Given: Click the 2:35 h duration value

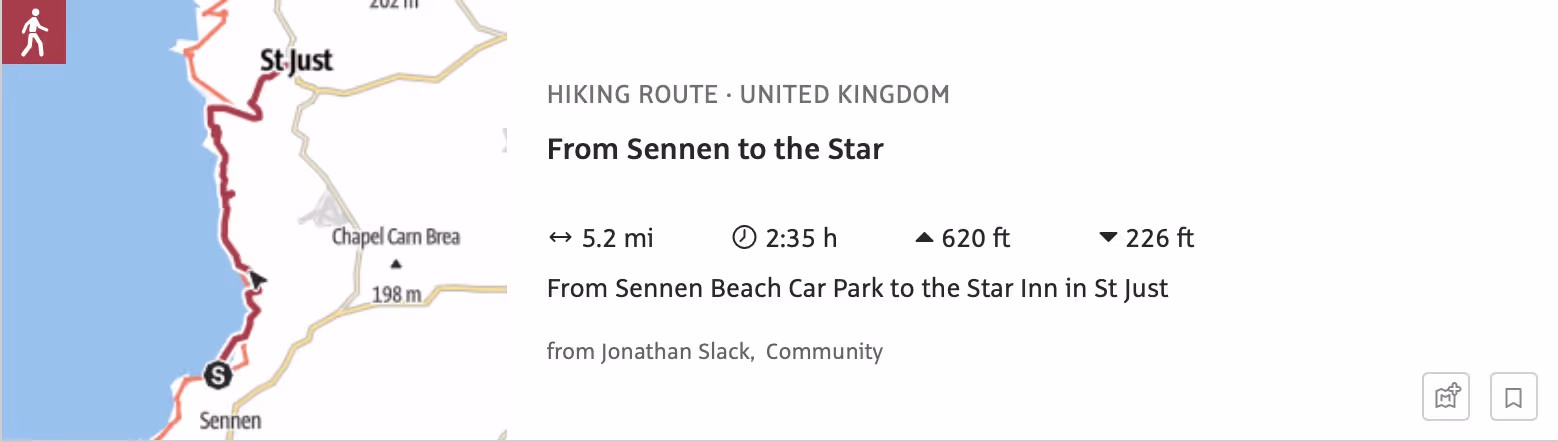Looking at the screenshot, I should point(801,238).
